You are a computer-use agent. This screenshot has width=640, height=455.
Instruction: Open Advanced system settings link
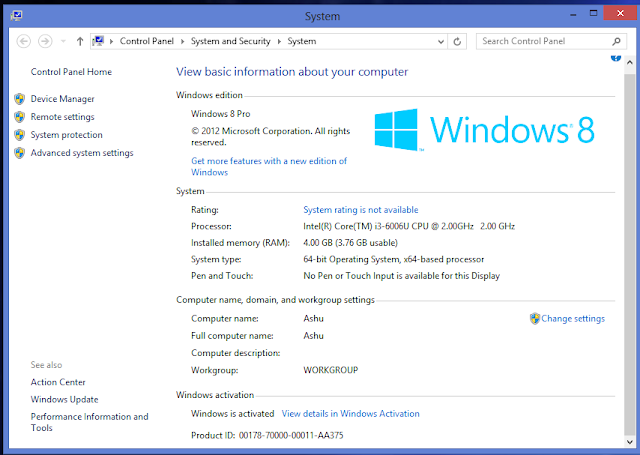coord(82,153)
